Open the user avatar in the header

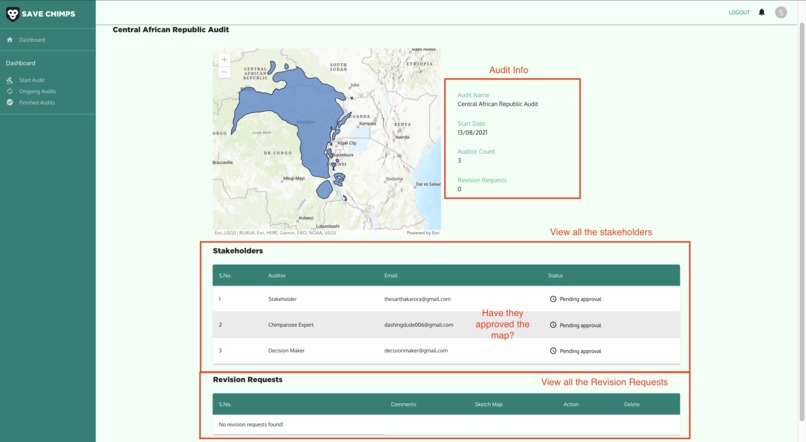[781, 12]
